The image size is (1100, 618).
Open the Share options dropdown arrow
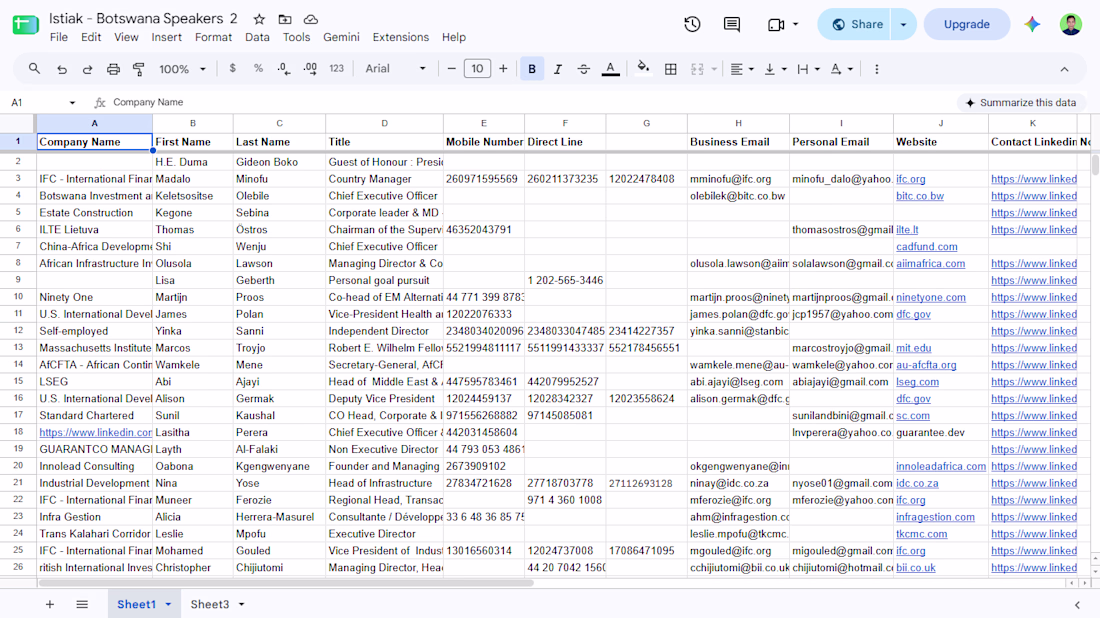[x=903, y=25]
